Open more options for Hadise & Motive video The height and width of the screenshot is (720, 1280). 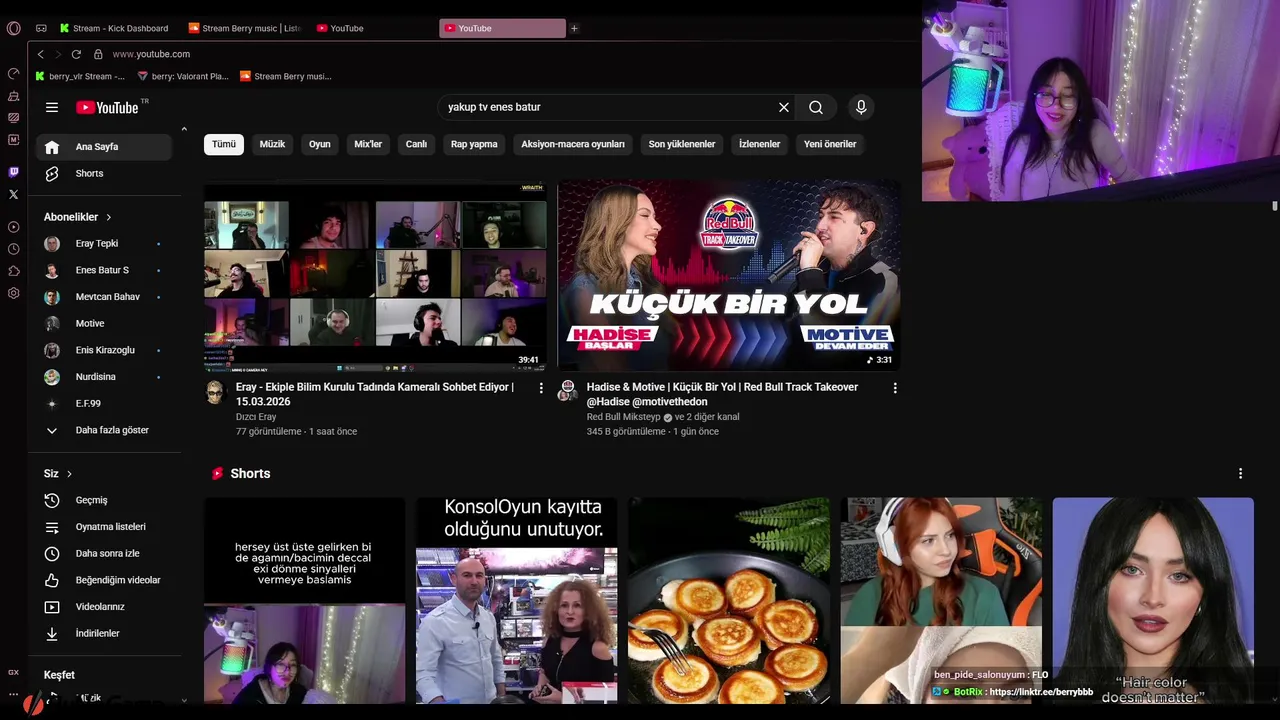pyautogui.click(x=895, y=388)
